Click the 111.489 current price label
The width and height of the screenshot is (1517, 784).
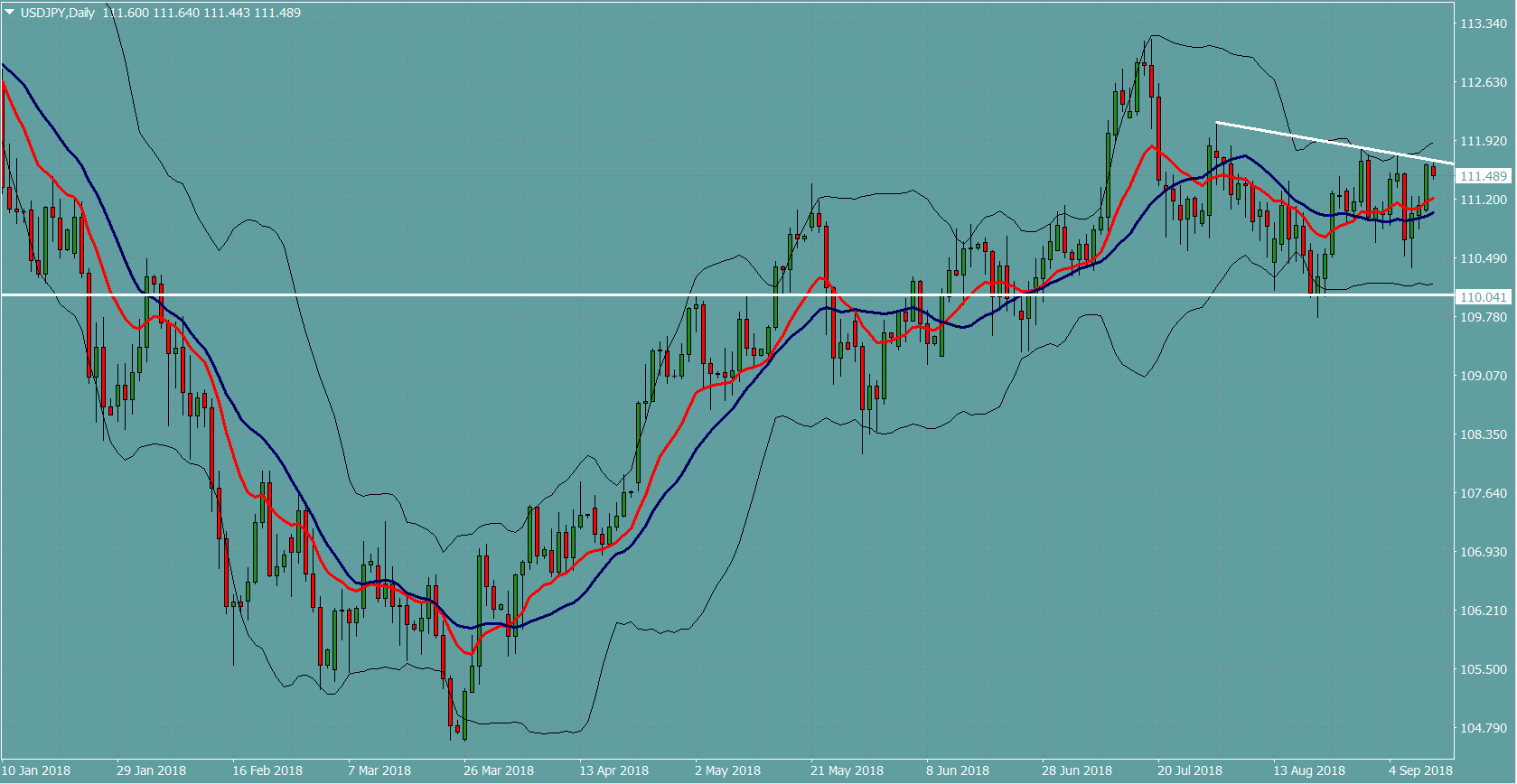pos(1483,176)
